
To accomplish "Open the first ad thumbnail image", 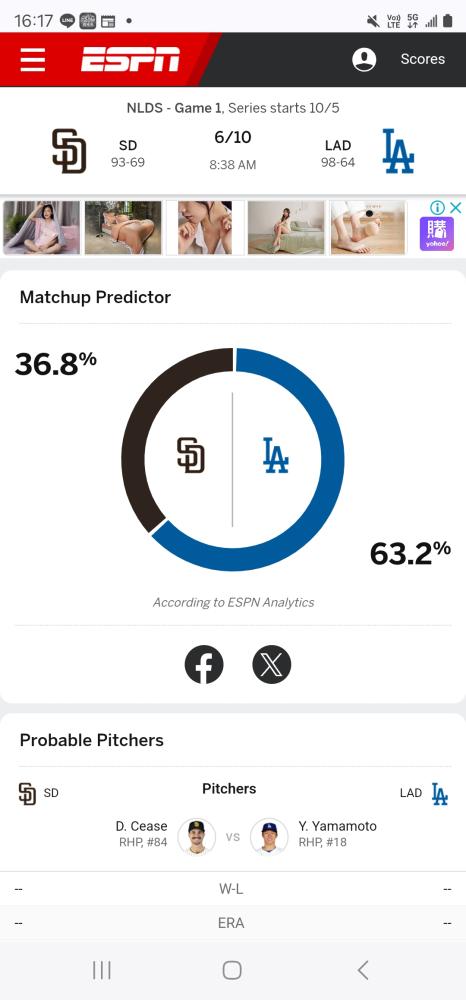I will (41, 228).
